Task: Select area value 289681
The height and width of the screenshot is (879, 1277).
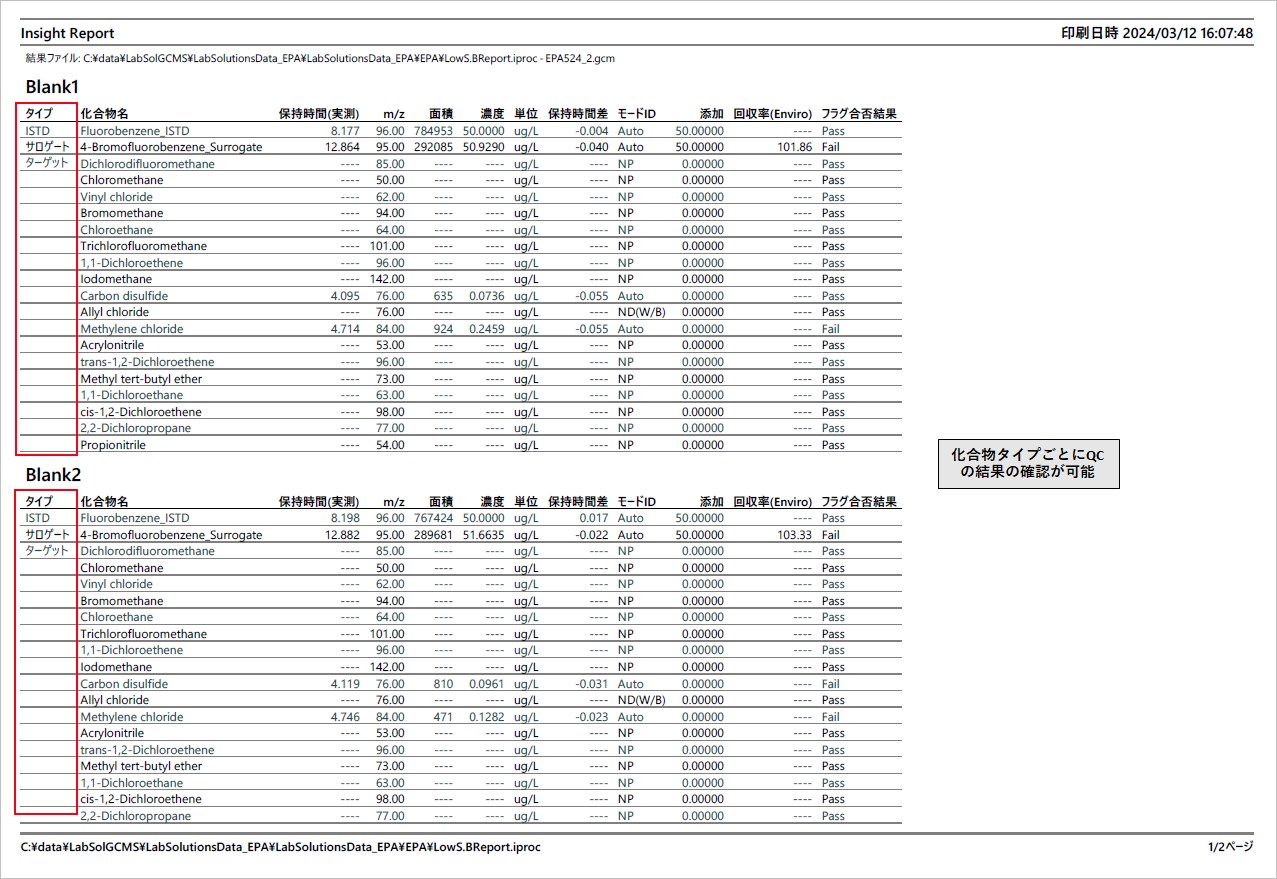Action: coord(433,535)
